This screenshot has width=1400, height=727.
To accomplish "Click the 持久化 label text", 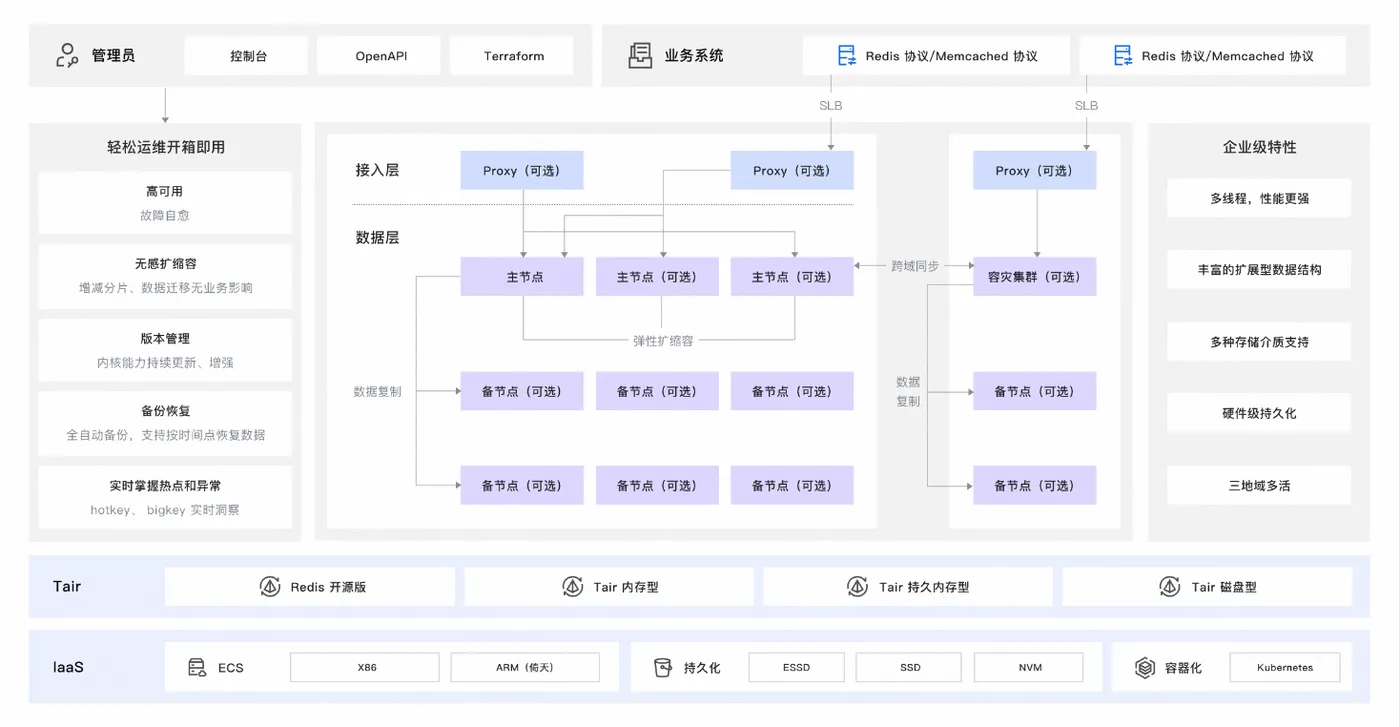I will (702, 668).
